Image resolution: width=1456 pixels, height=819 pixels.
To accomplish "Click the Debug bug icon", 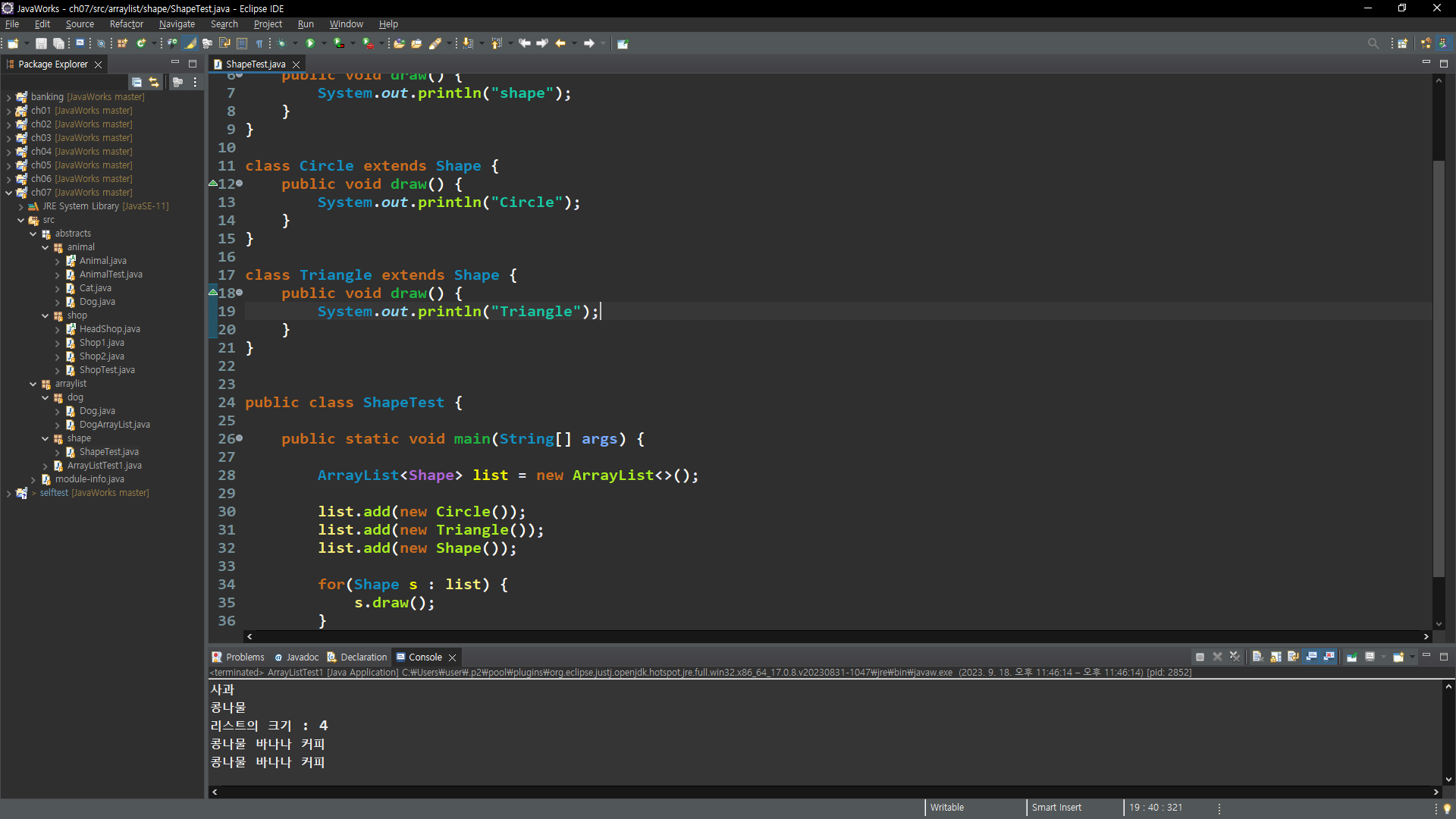I will [281, 43].
